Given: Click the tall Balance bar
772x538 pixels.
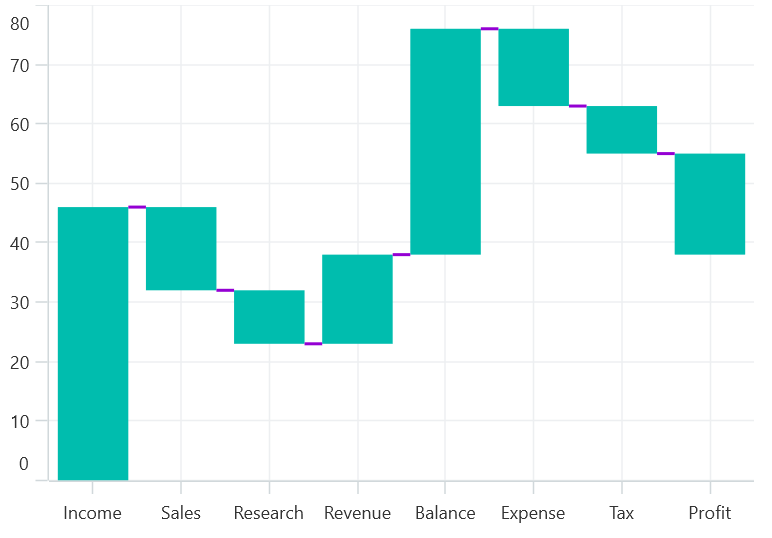Looking at the screenshot, I should point(445,142).
